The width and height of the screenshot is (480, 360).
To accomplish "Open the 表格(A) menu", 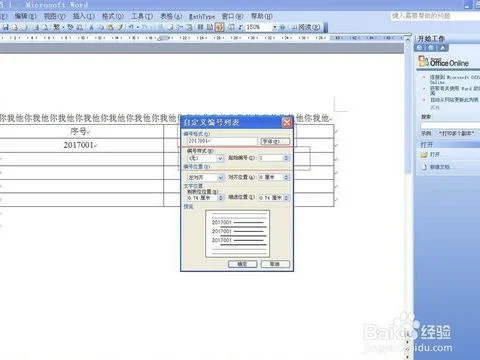I will 171,16.
